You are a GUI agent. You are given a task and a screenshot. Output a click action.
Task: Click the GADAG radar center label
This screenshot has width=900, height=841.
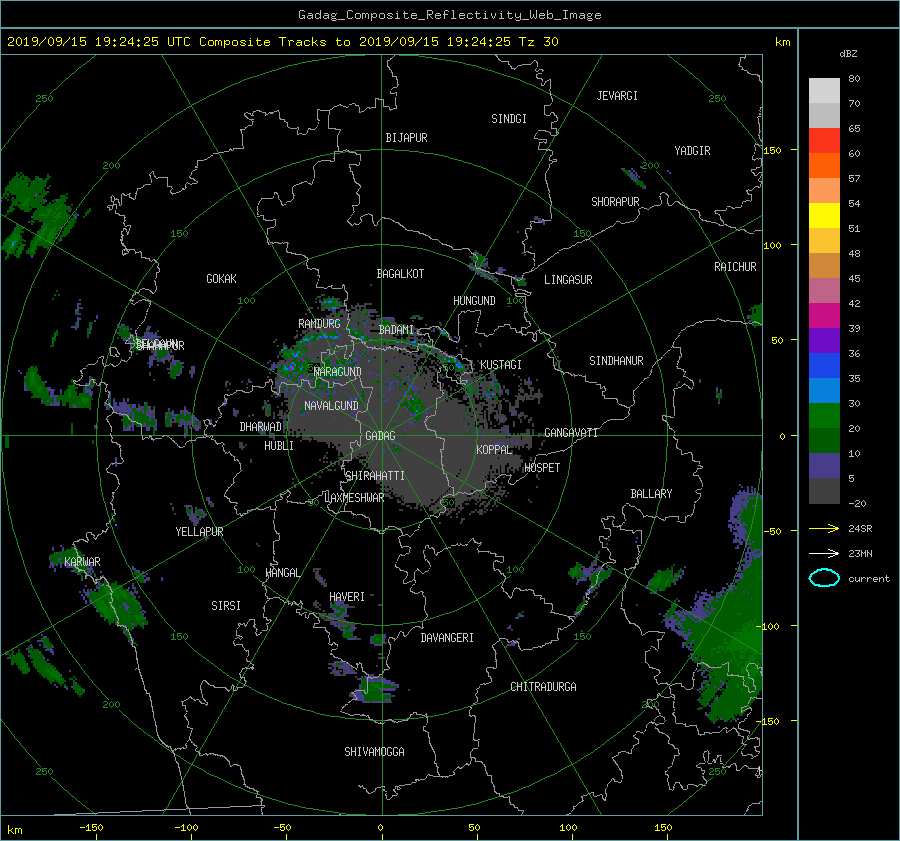(380, 436)
